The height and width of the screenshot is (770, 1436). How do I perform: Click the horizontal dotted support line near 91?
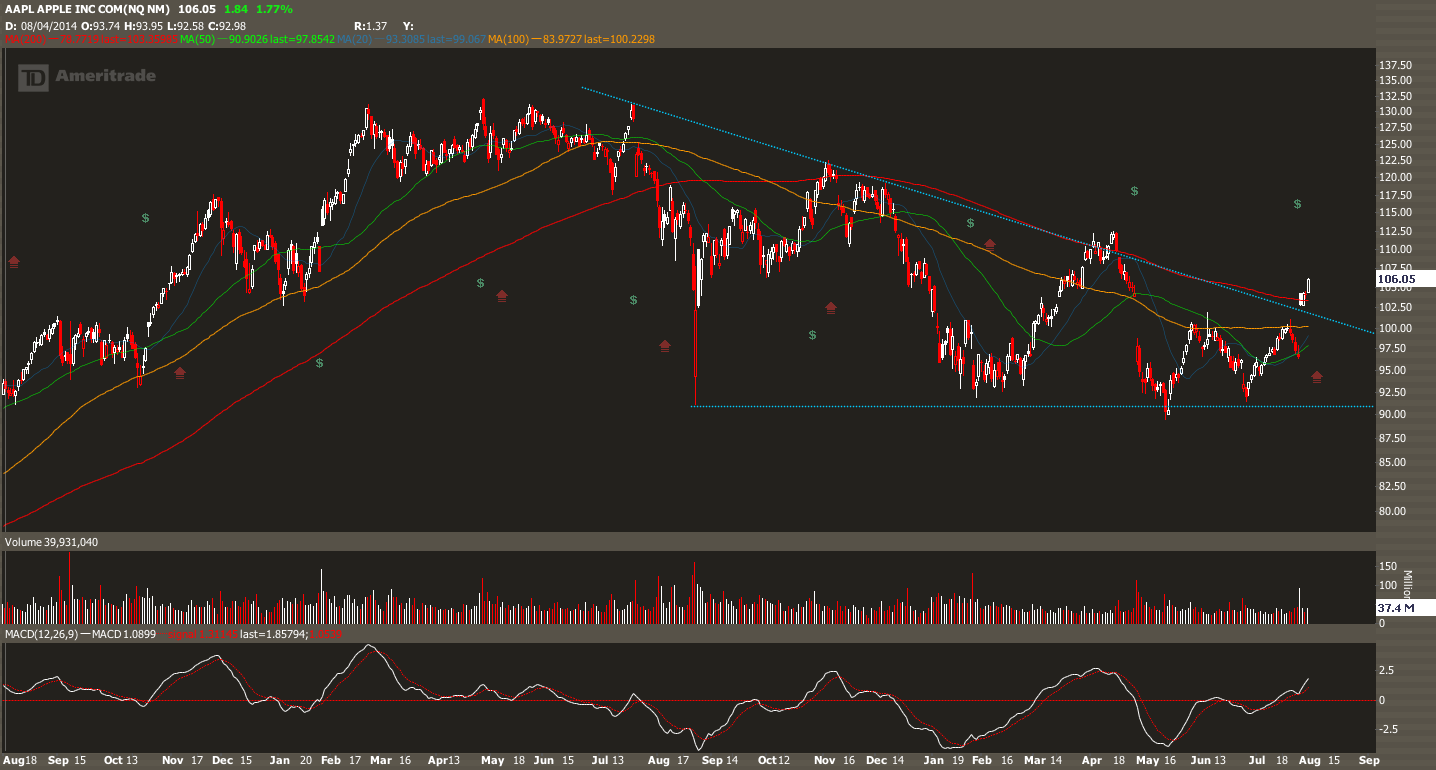coord(1030,406)
